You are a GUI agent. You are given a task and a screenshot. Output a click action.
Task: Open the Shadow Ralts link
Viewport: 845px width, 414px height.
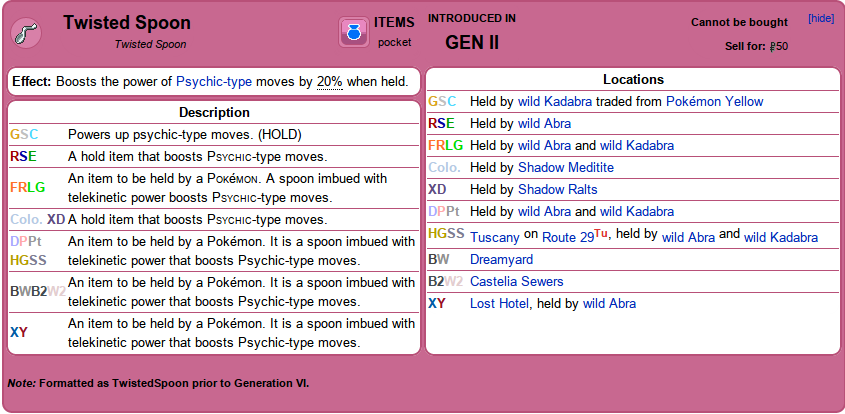(558, 190)
